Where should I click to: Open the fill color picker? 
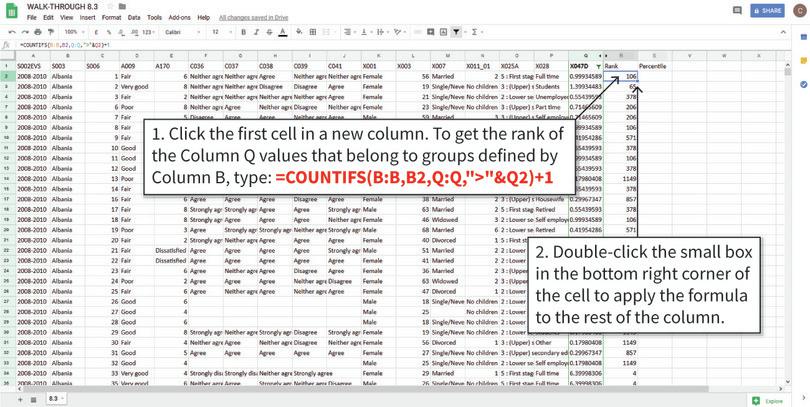(x=299, y=32)
